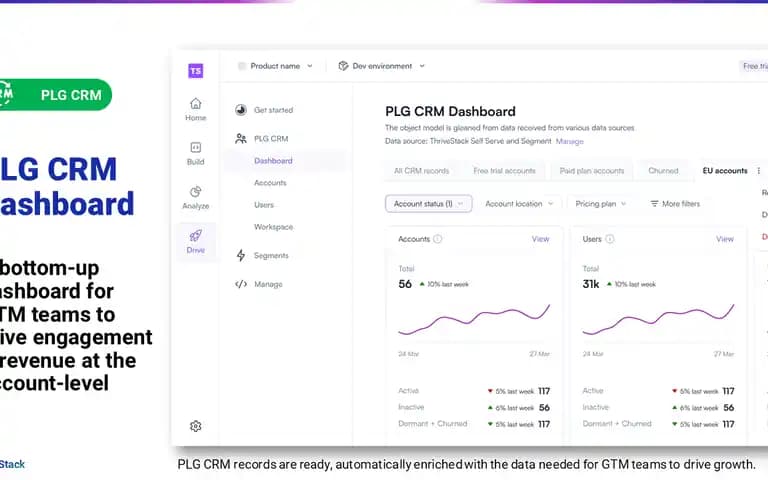The image size is (768, 480).
Task: Open the Manage menu item
Action: click(268, 284)
